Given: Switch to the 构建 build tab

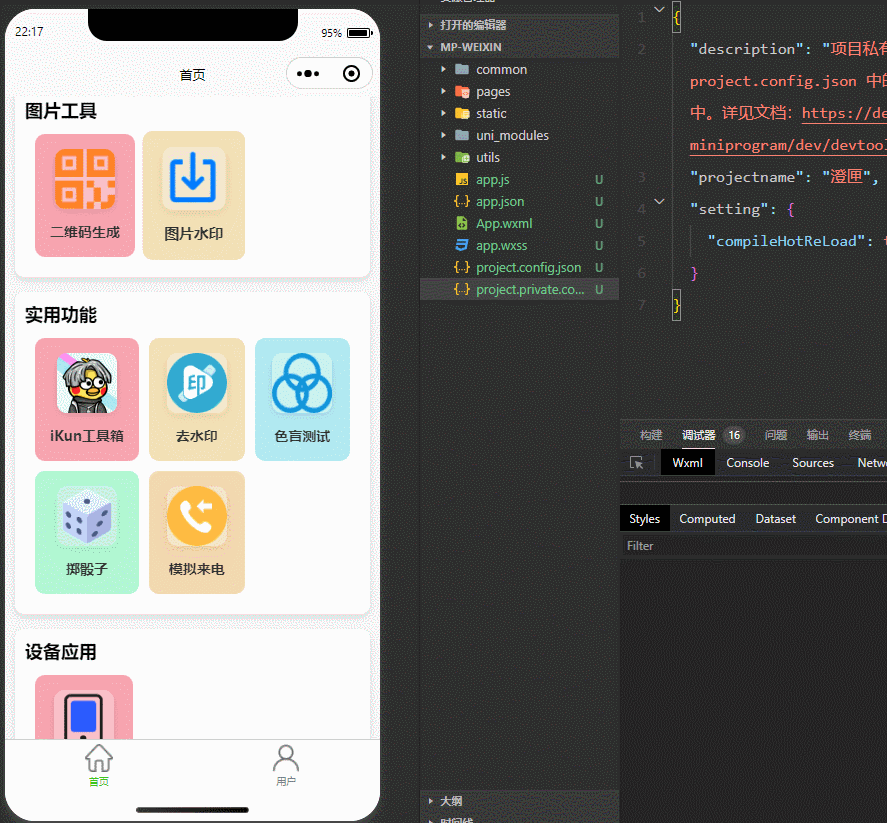Looking at the screenshot, I should [x=651, y=435].
